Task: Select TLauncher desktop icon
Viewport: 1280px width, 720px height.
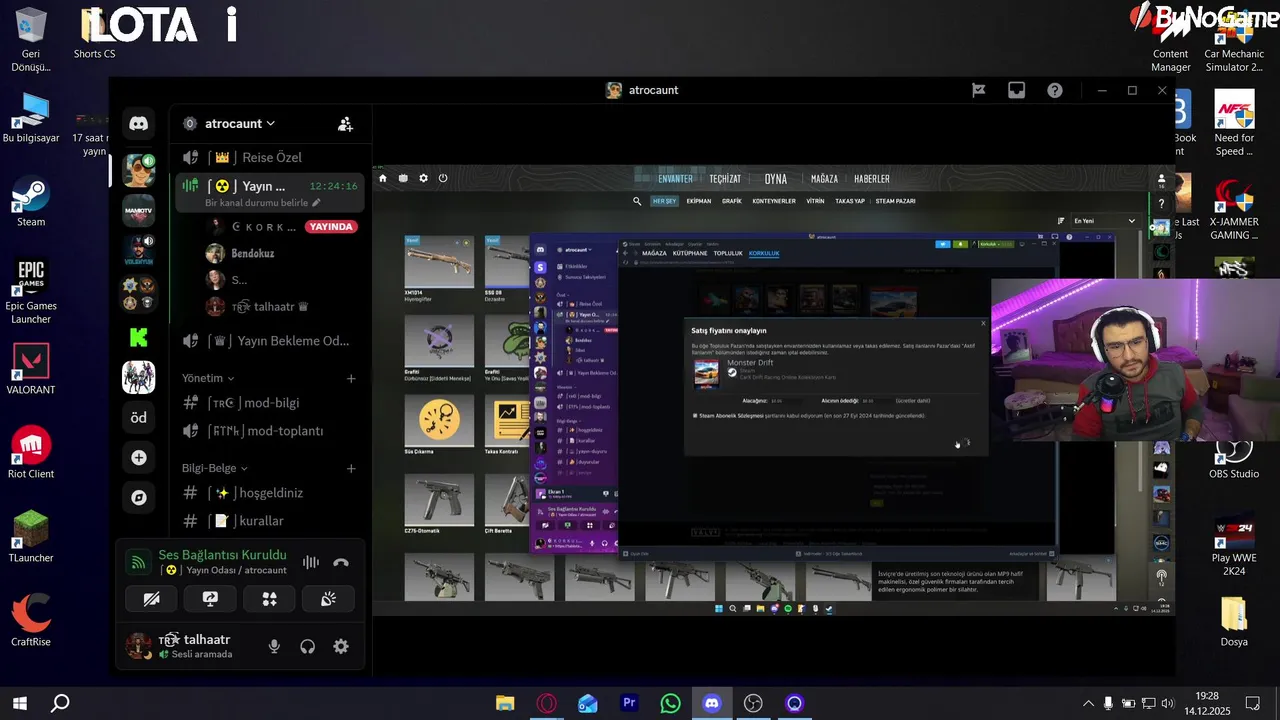Action: pyautogui.click(x=31, y=536)
